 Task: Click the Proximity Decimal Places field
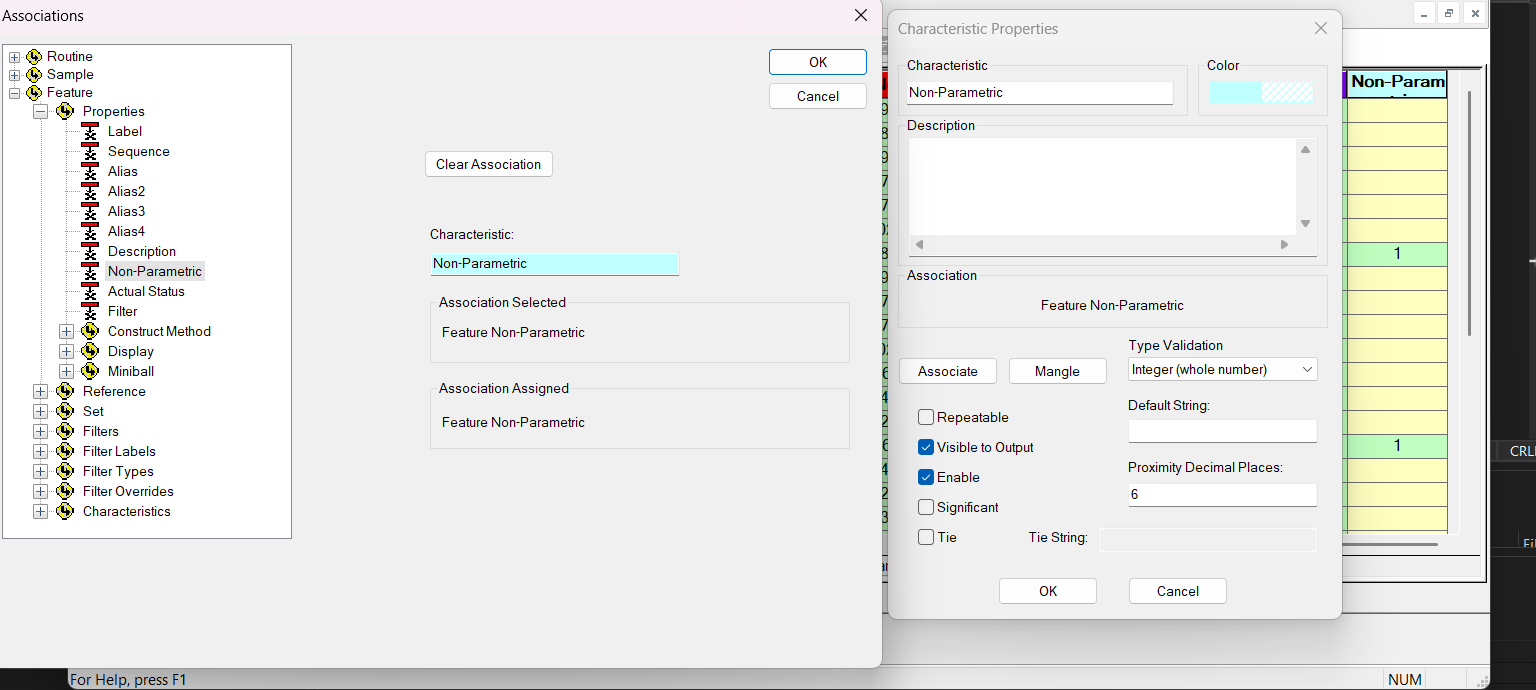[1223, 494]
